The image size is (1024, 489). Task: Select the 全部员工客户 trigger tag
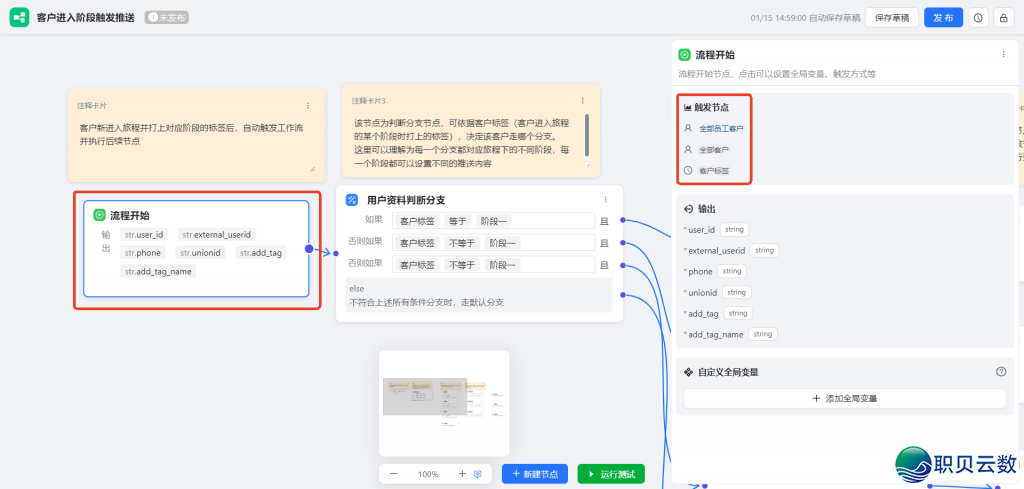(x=721, y=129)
